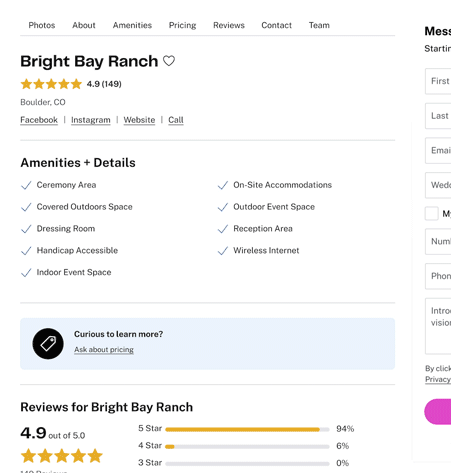Click checkmark icon beside Wireless Internet
451x473 pixels.
click(223, 251)
